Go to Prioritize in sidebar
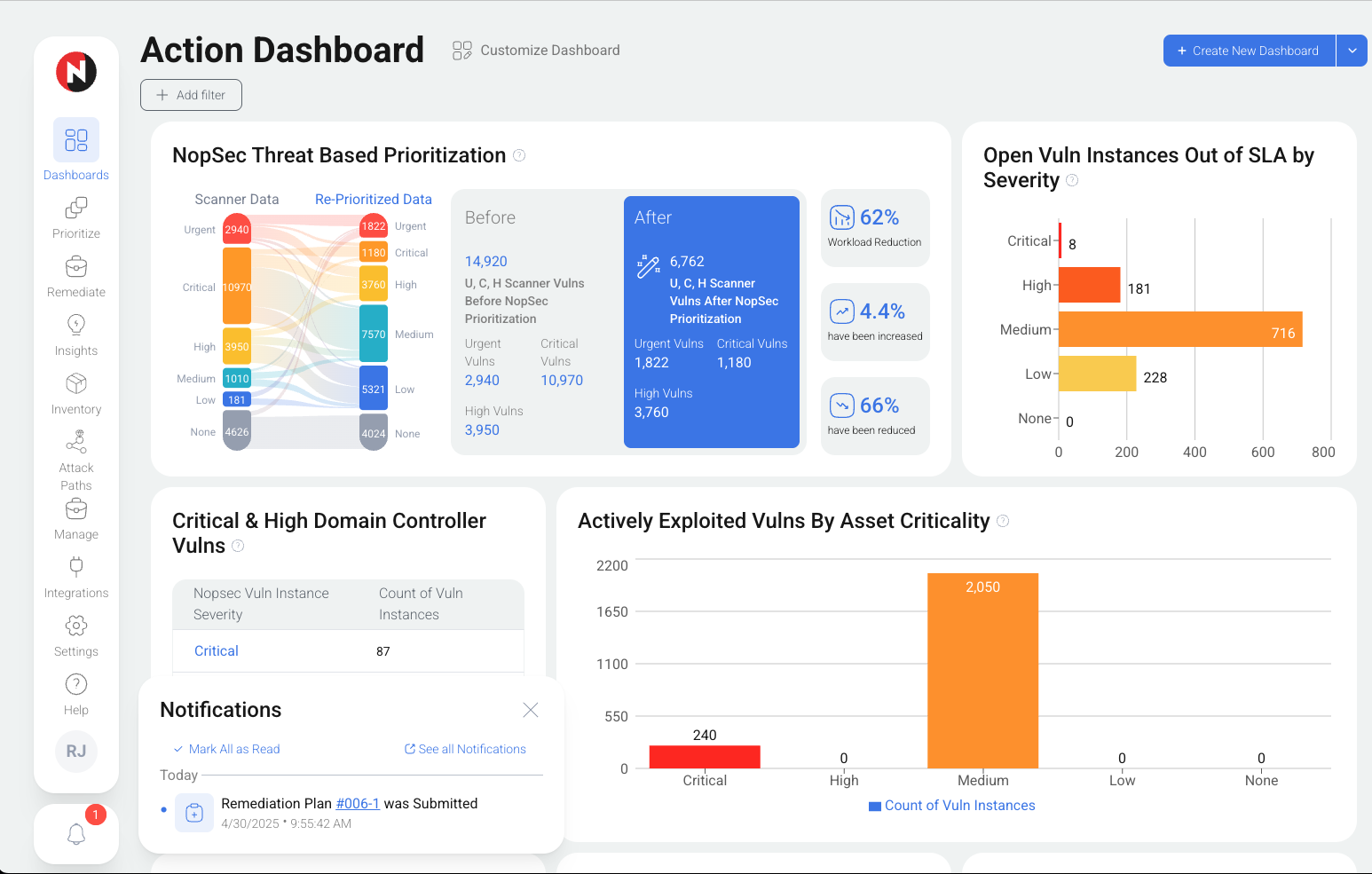The image size is (1372, 874). pyautogui.click(x=76, y=209)
